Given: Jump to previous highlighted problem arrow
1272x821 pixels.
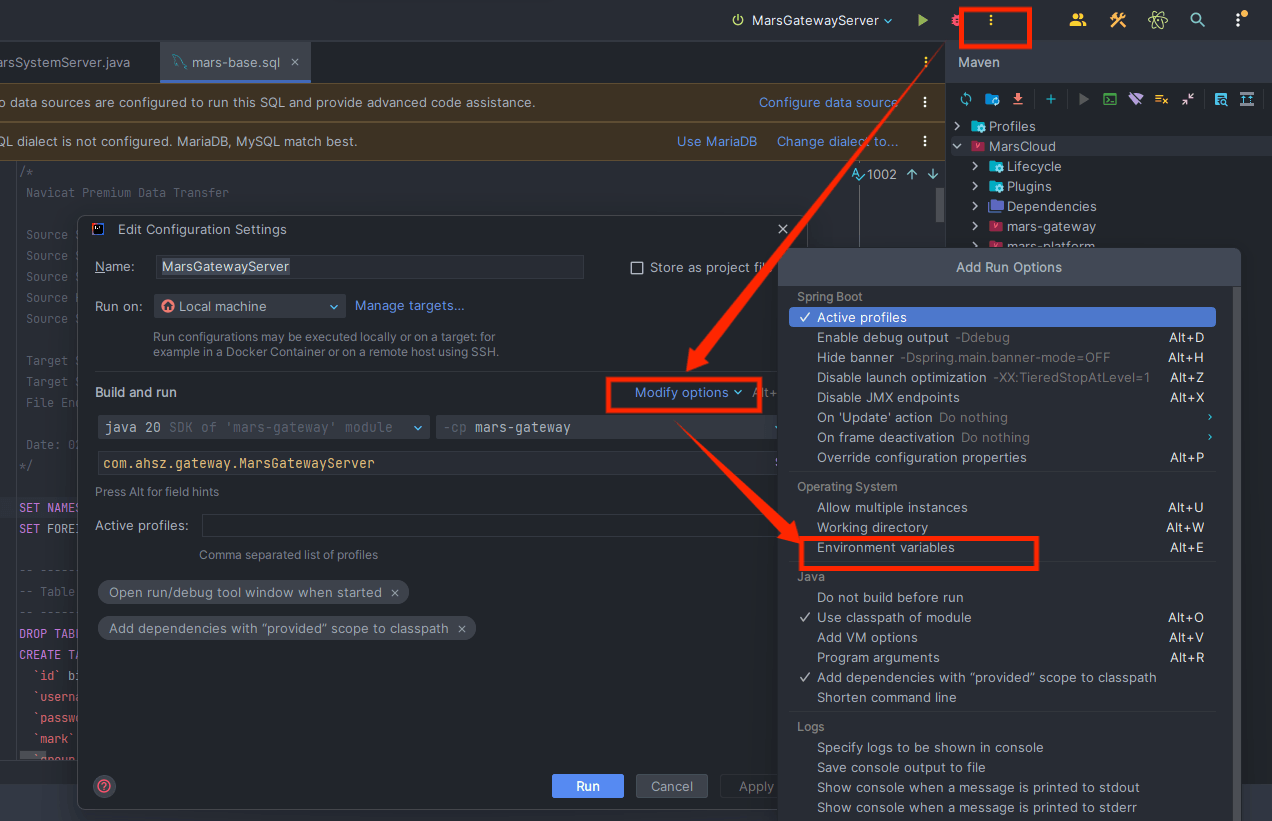Looking at the screenshot, I should (912, 174).
